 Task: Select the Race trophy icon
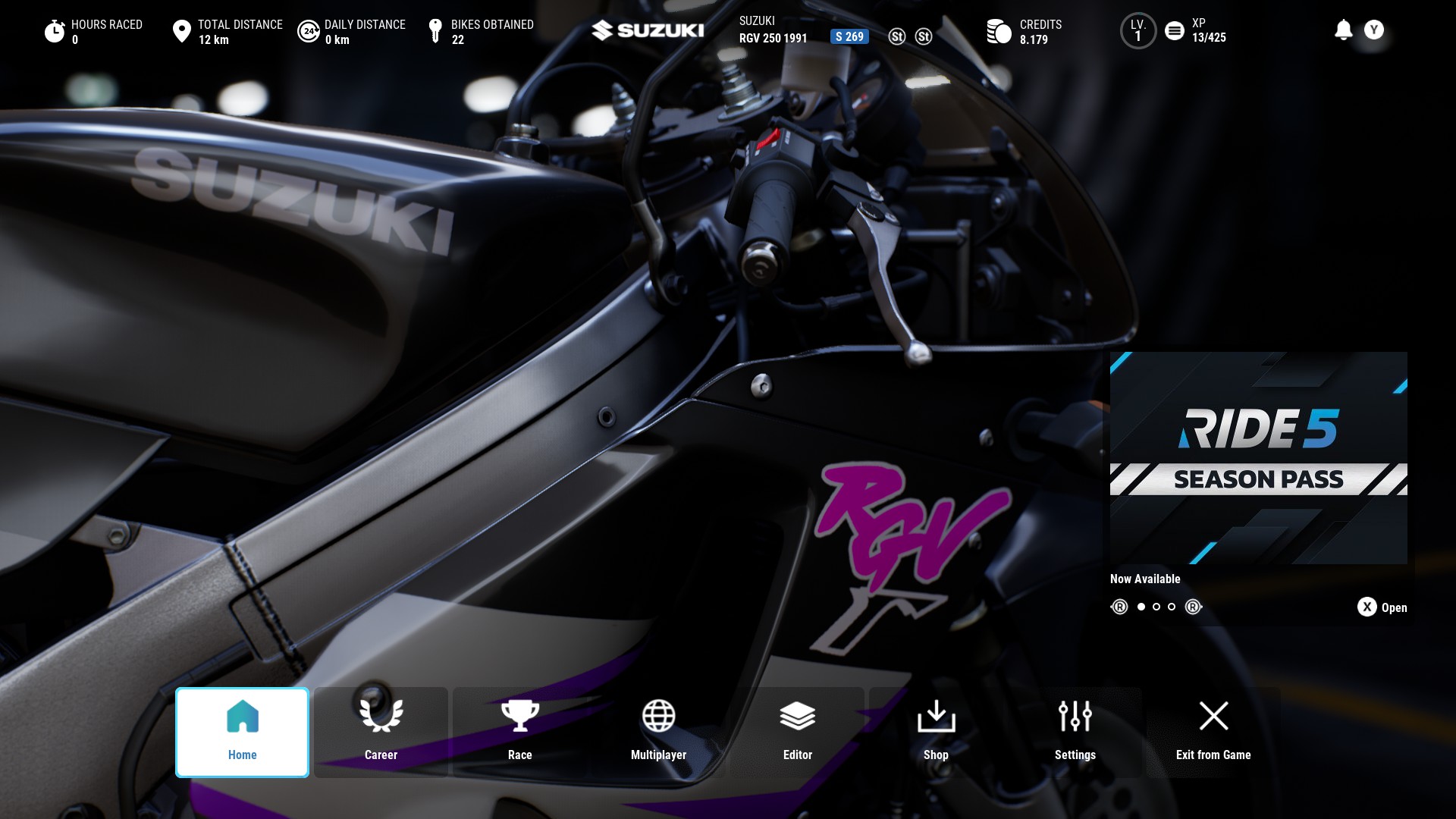coord(519,716)
